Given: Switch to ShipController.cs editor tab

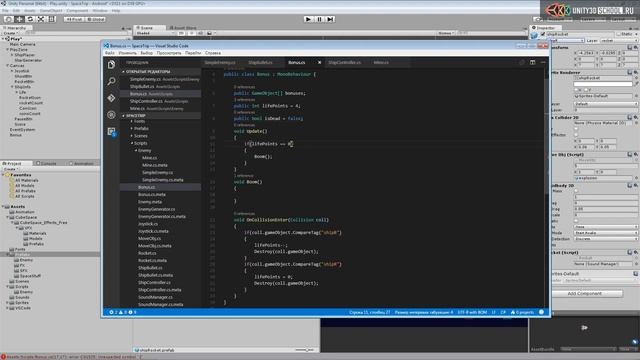Looking at the screenshot, I should 344,62.
